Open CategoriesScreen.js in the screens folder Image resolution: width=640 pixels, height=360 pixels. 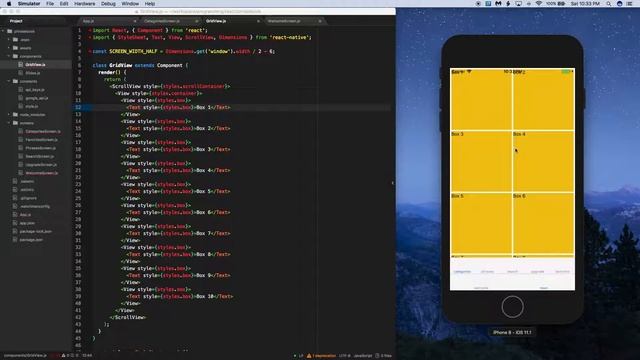pyautogui.click(x=43, y=131)
